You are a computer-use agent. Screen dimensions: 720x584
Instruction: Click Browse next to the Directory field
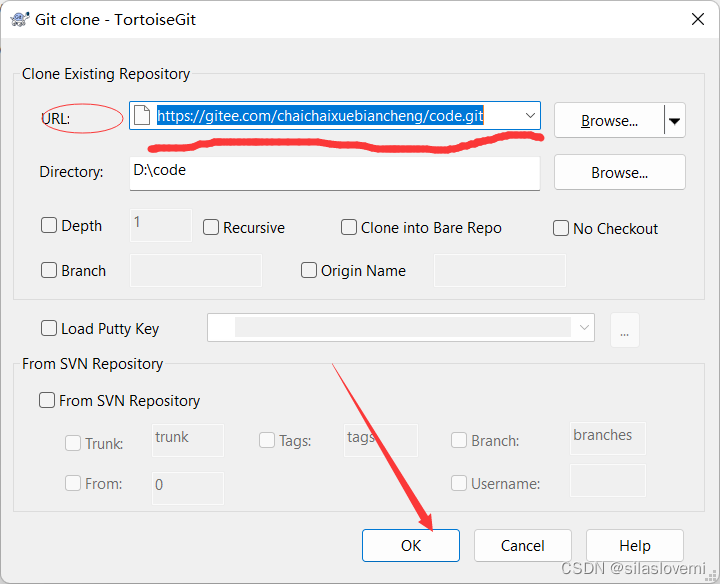[619, 173]
